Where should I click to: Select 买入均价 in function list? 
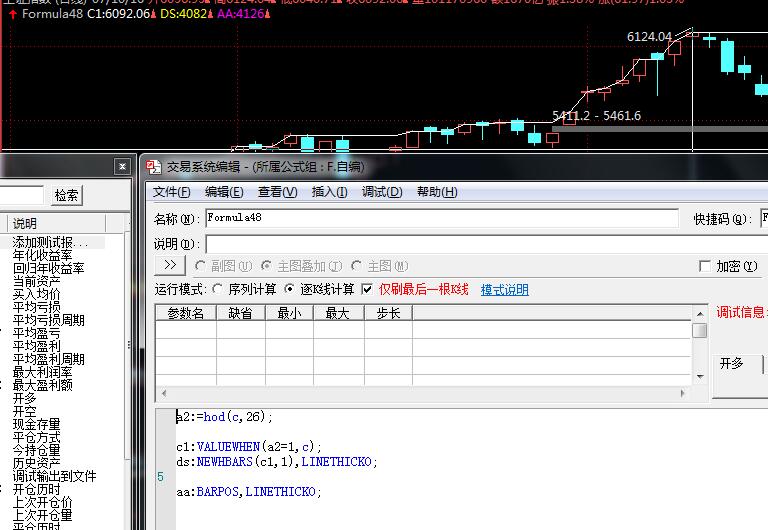(36, 294)
